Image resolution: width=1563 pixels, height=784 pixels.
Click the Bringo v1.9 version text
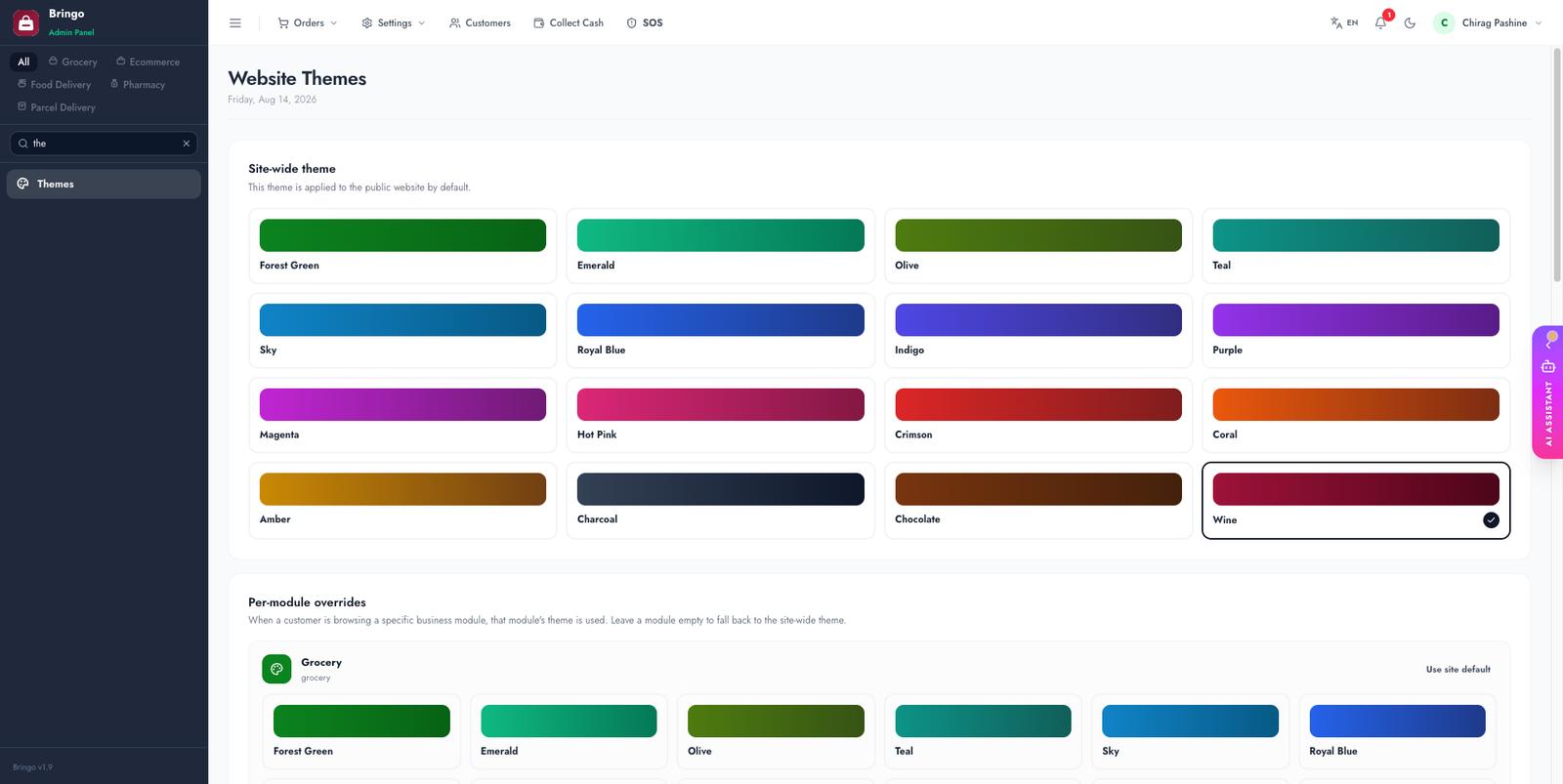pos(32,767)
